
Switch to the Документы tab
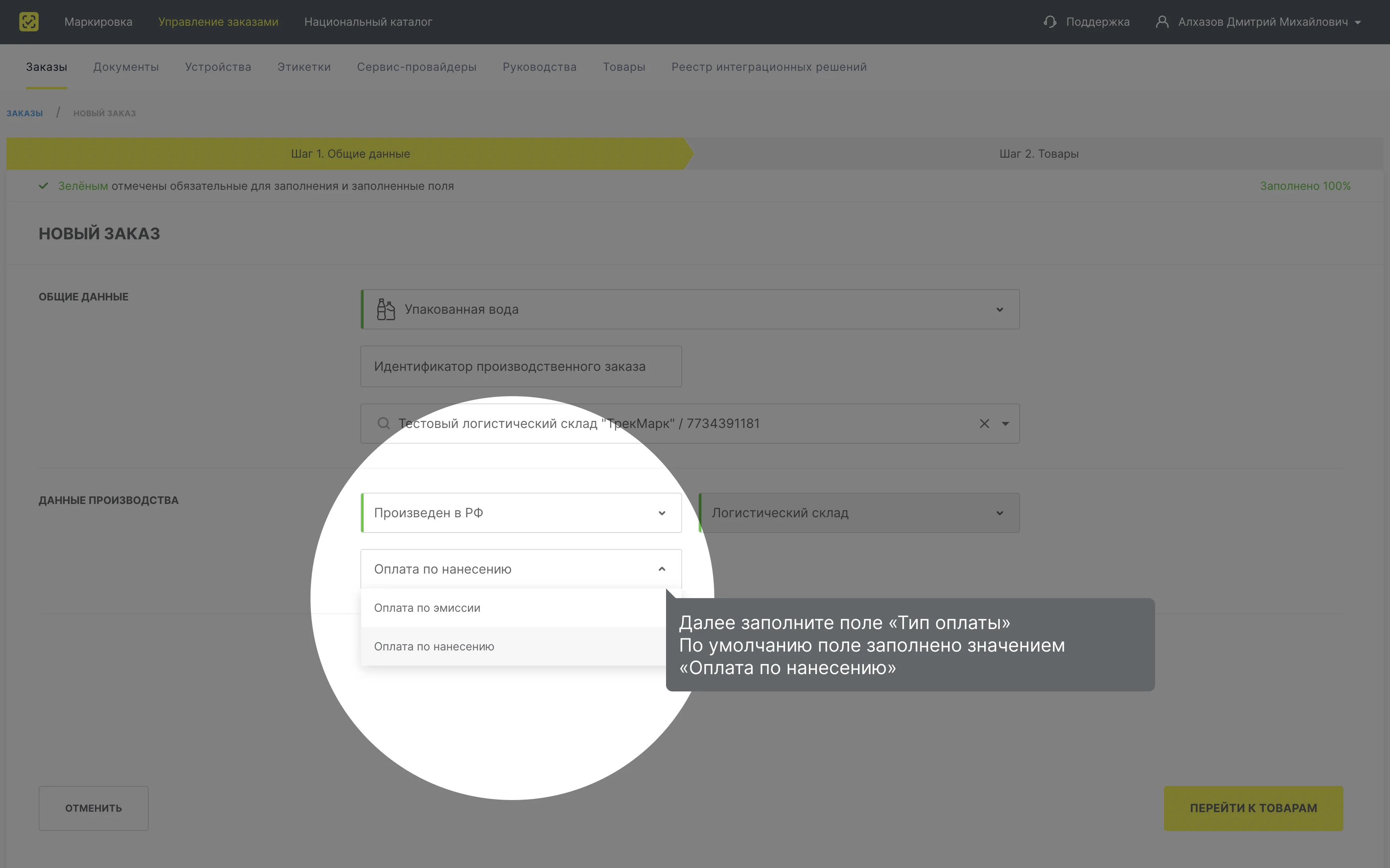125,67
